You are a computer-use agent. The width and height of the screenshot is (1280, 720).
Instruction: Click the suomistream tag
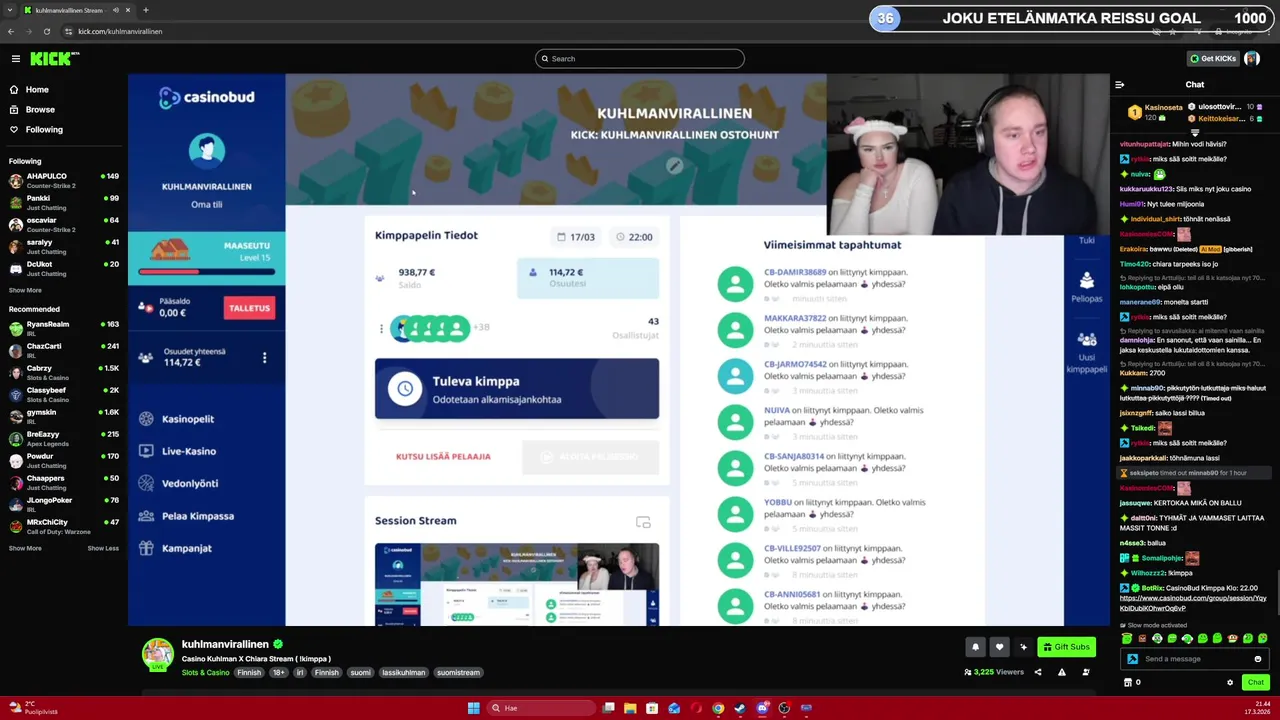coord(458,673)
